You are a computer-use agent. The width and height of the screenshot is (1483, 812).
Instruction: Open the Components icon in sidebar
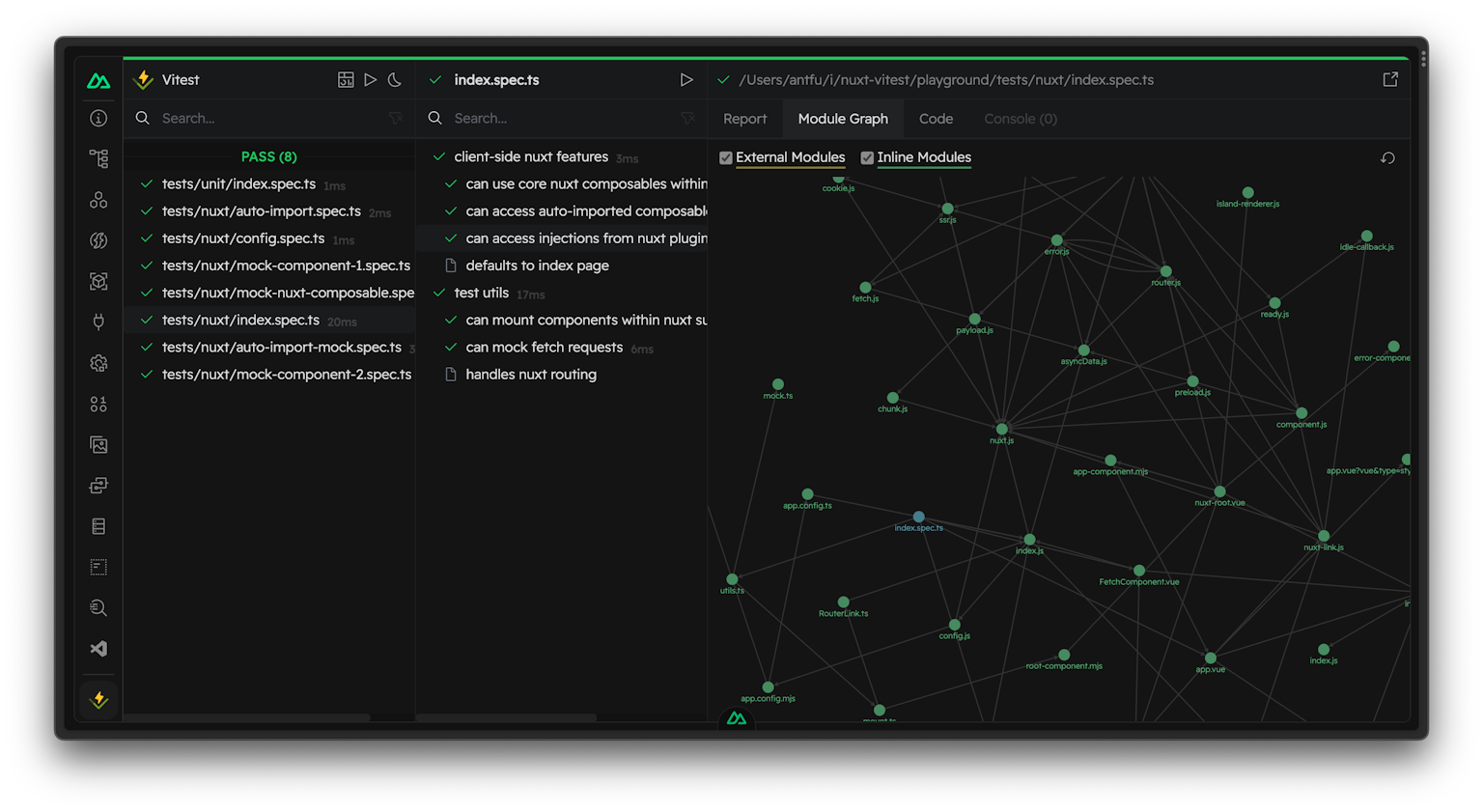tap(98, 200)
